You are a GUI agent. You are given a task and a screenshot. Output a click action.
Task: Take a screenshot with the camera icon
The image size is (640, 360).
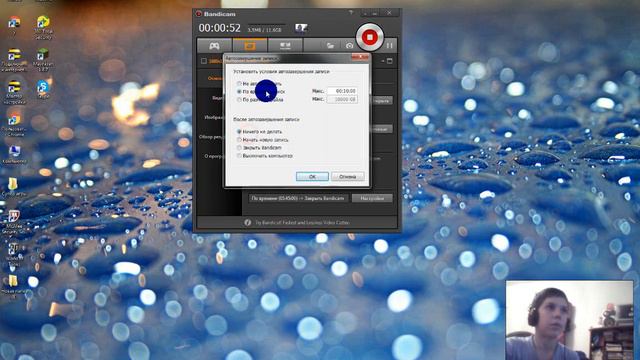(349, 46)
